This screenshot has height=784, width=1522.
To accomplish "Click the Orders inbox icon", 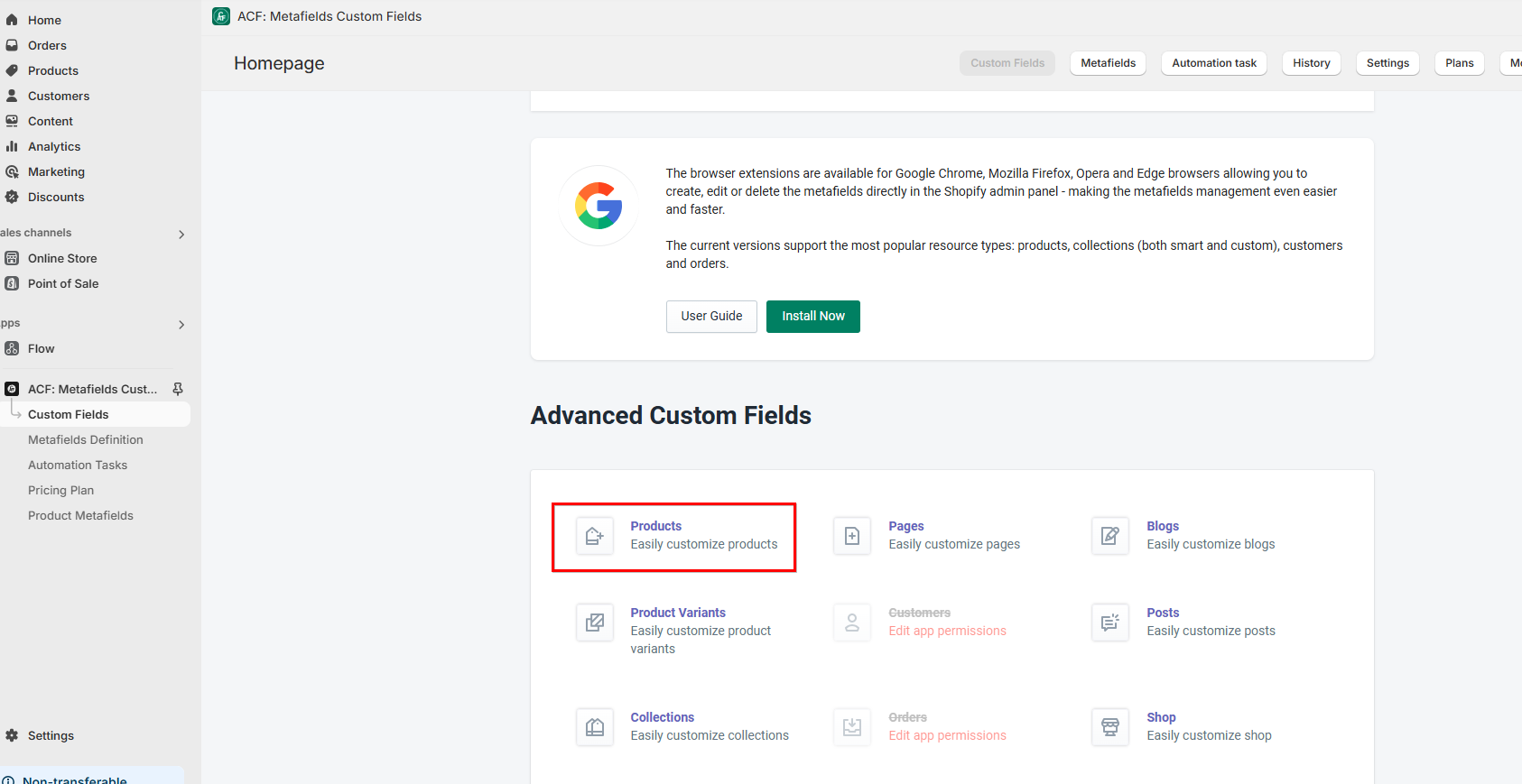I will click(x=12, y=45).
